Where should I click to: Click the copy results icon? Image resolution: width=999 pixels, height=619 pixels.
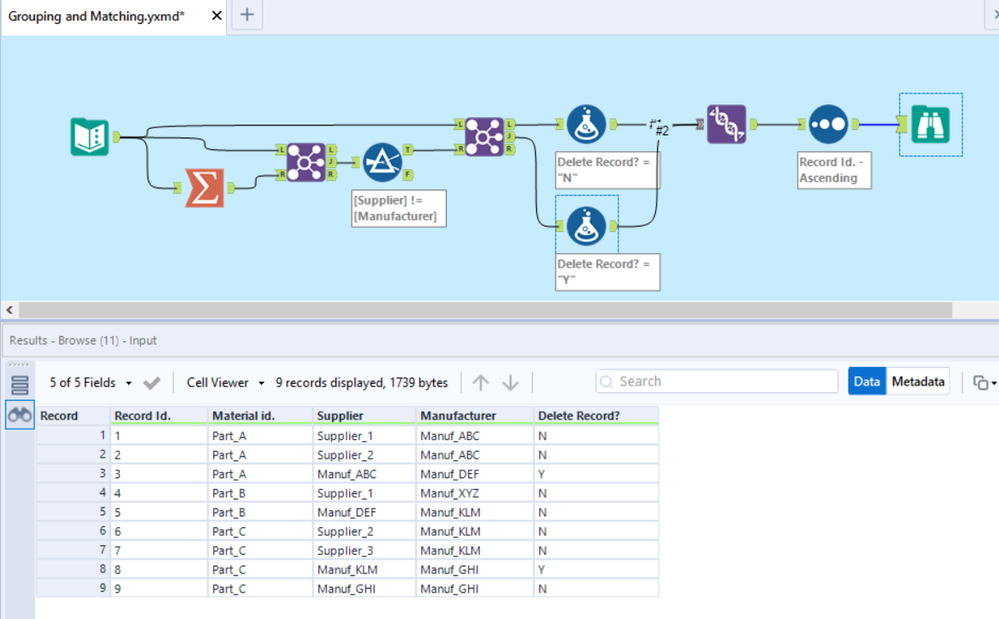(x=980, y=382)
